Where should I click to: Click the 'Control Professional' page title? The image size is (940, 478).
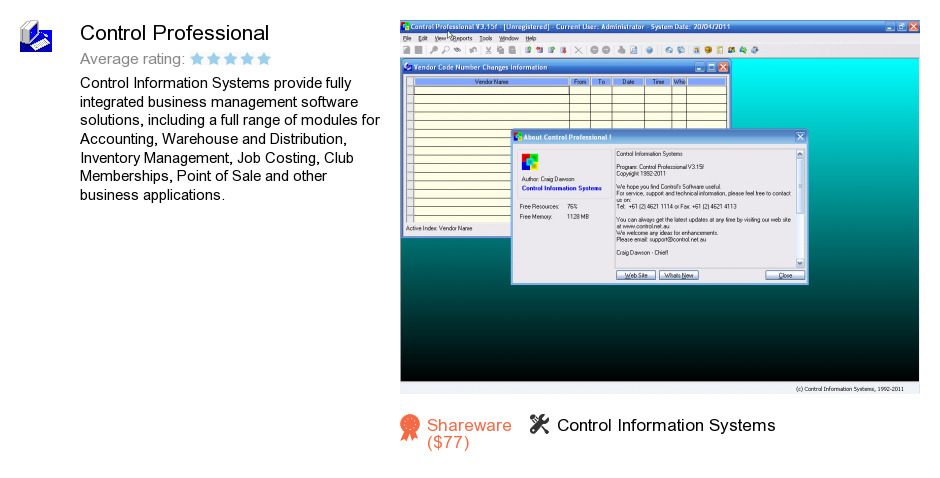174,33
